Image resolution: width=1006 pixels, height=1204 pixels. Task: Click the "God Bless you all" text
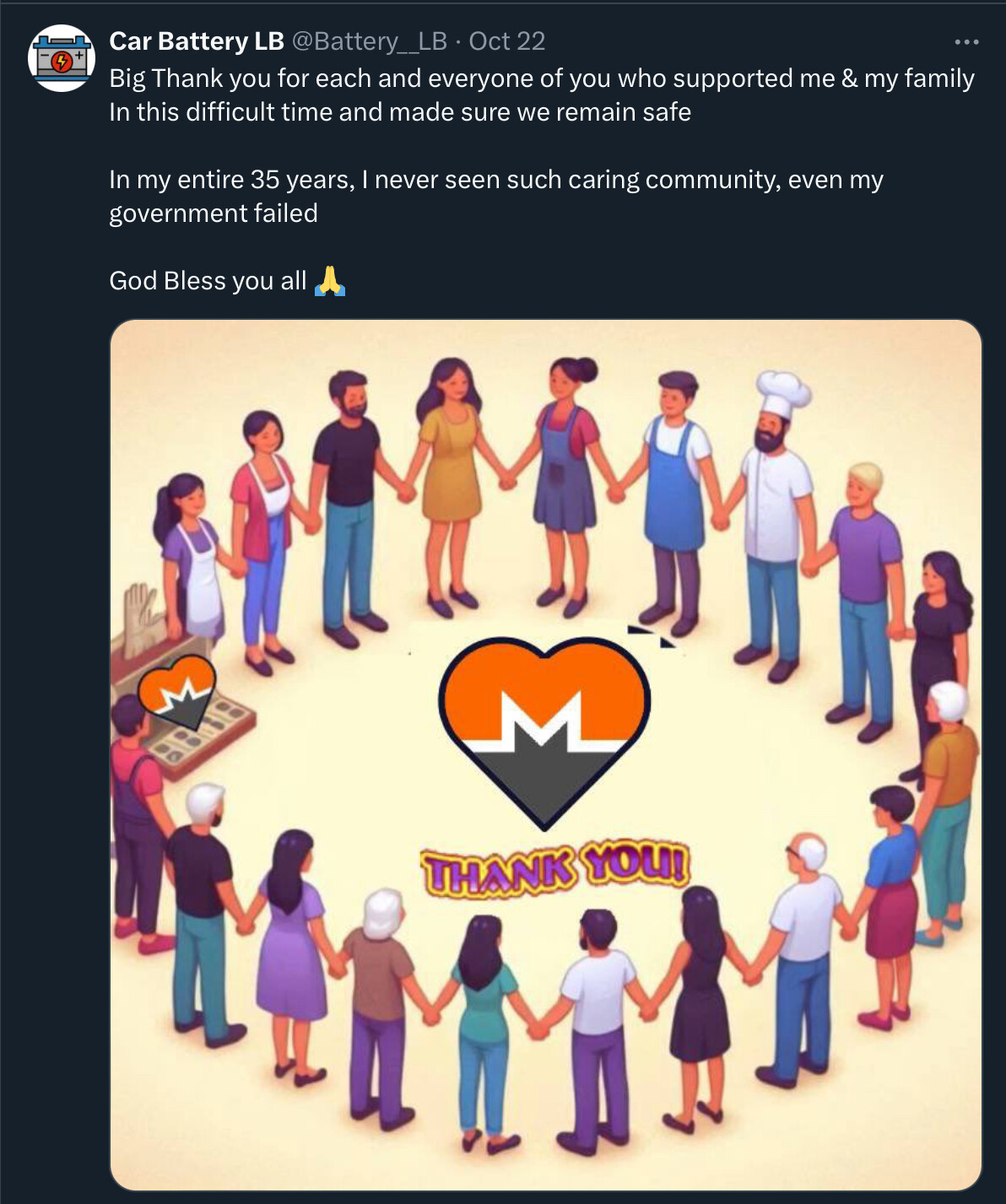coord(208,280)
